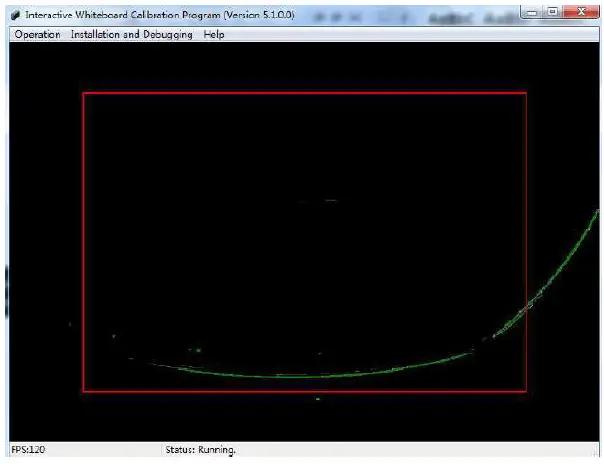Open the Operation menu
This screenshot has height=464, width=604.
(37, 35)
